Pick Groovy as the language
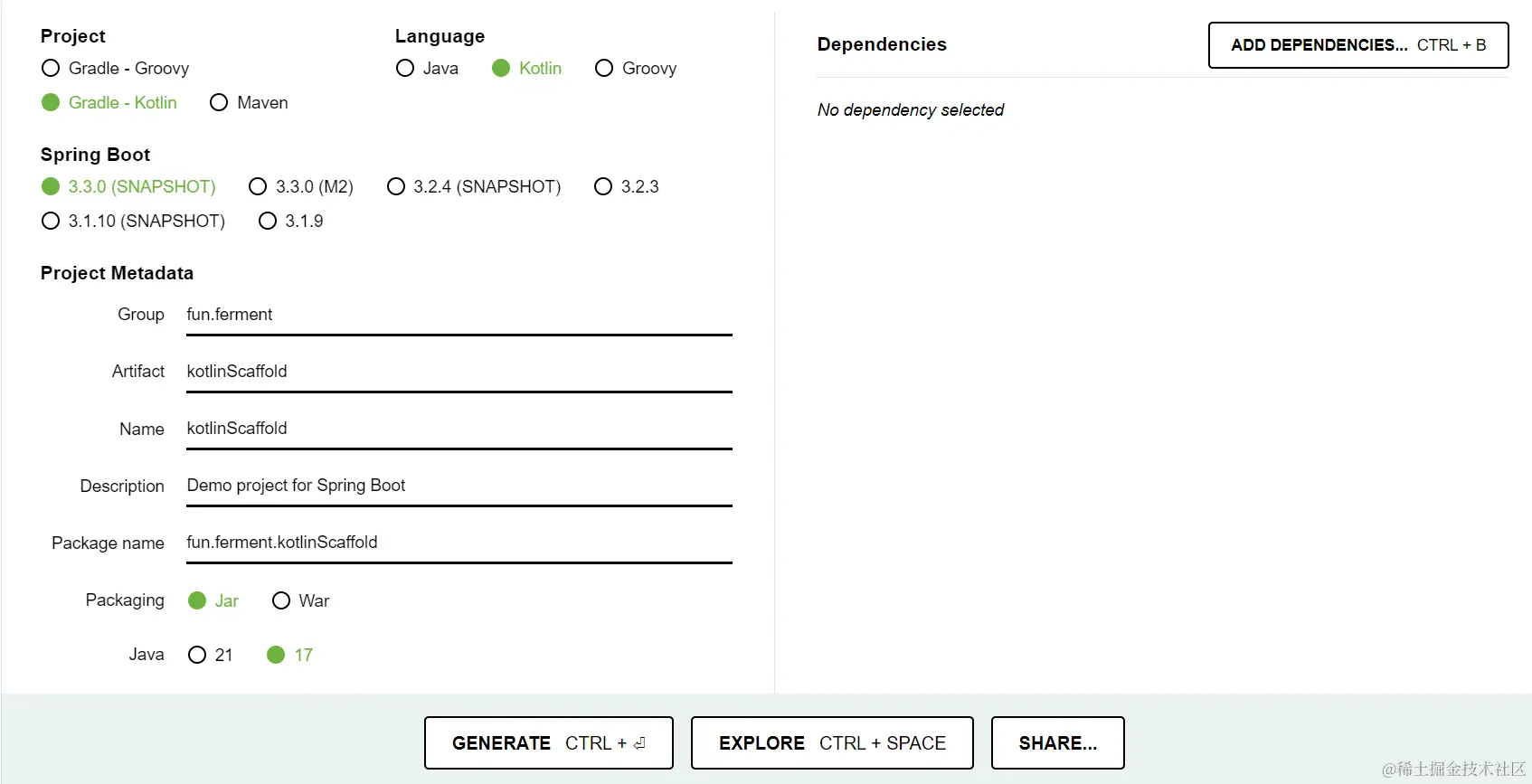 pyautogui.click(x=636, y=69)
